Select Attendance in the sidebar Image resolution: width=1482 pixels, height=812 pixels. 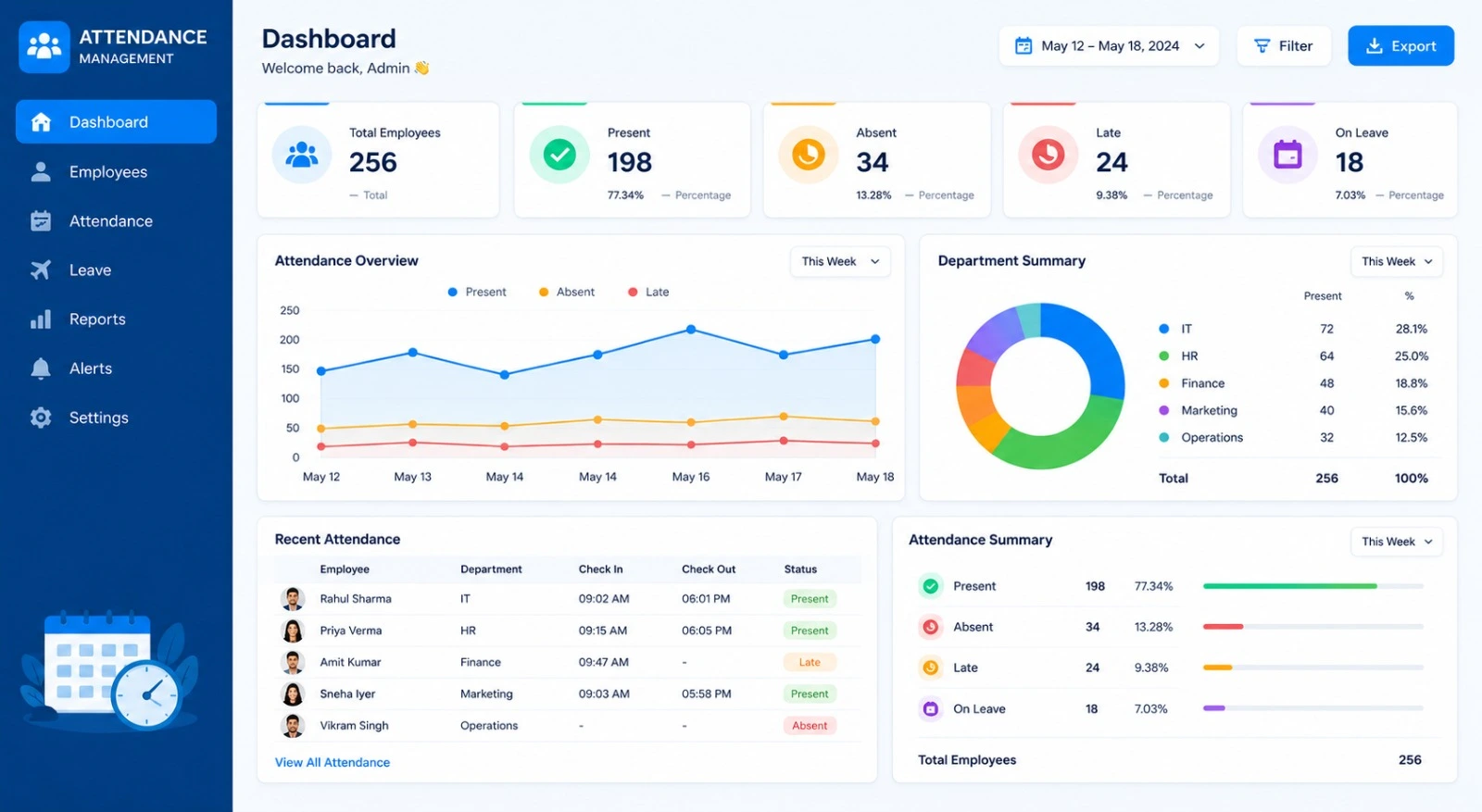(x=116, y=220)
